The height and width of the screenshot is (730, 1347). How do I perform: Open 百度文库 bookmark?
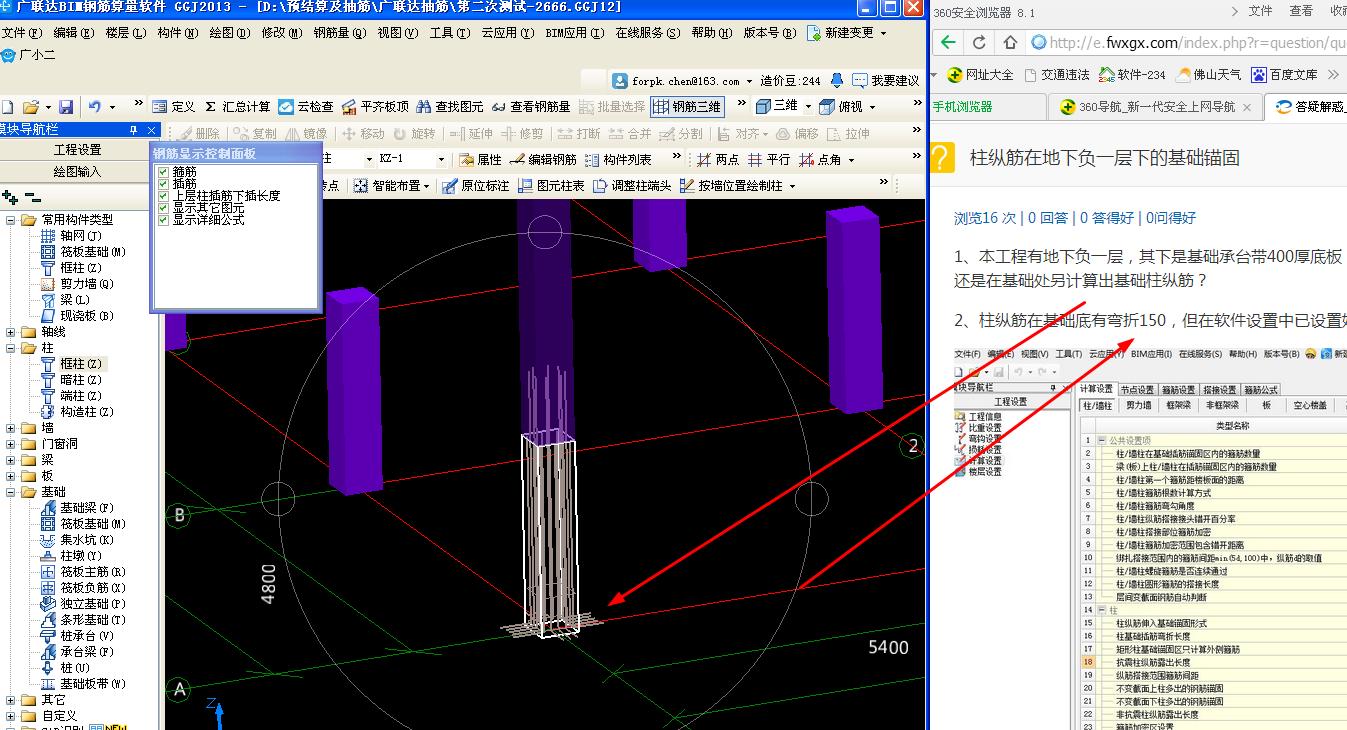click(1284, 74)
